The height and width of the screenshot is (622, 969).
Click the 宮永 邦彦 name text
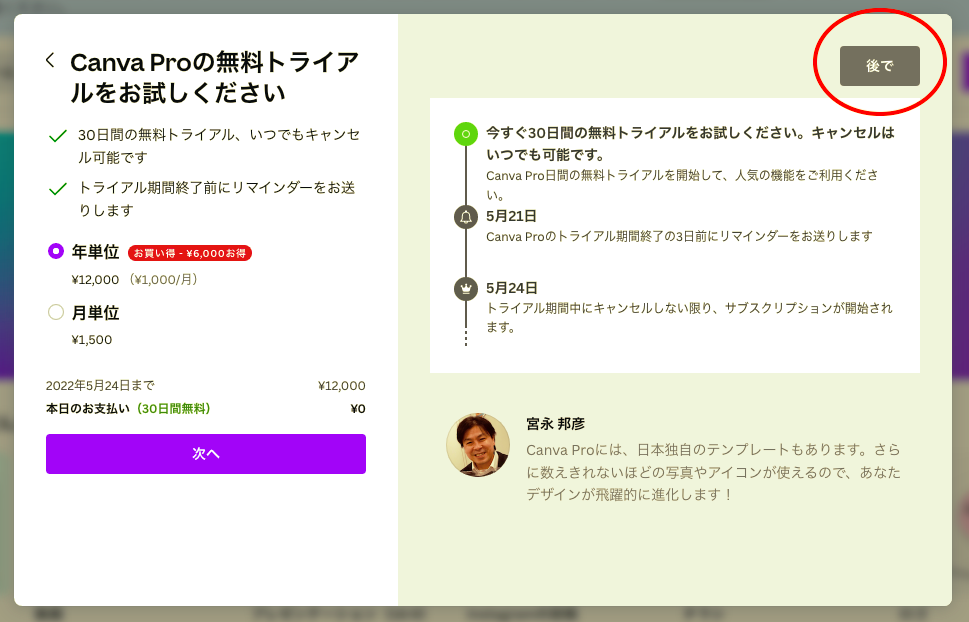[x=555, y=424]
